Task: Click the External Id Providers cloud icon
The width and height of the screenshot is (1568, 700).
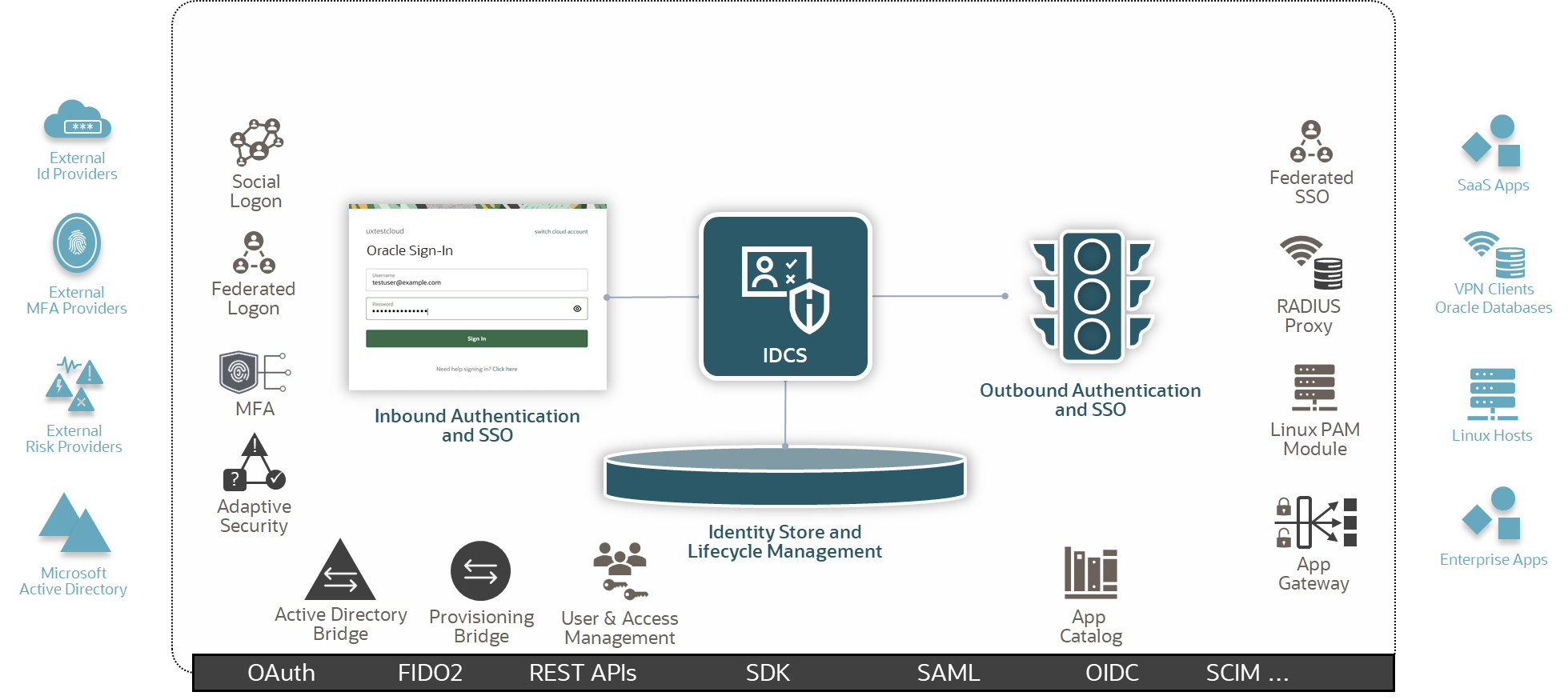Action: tap(77, 121)
